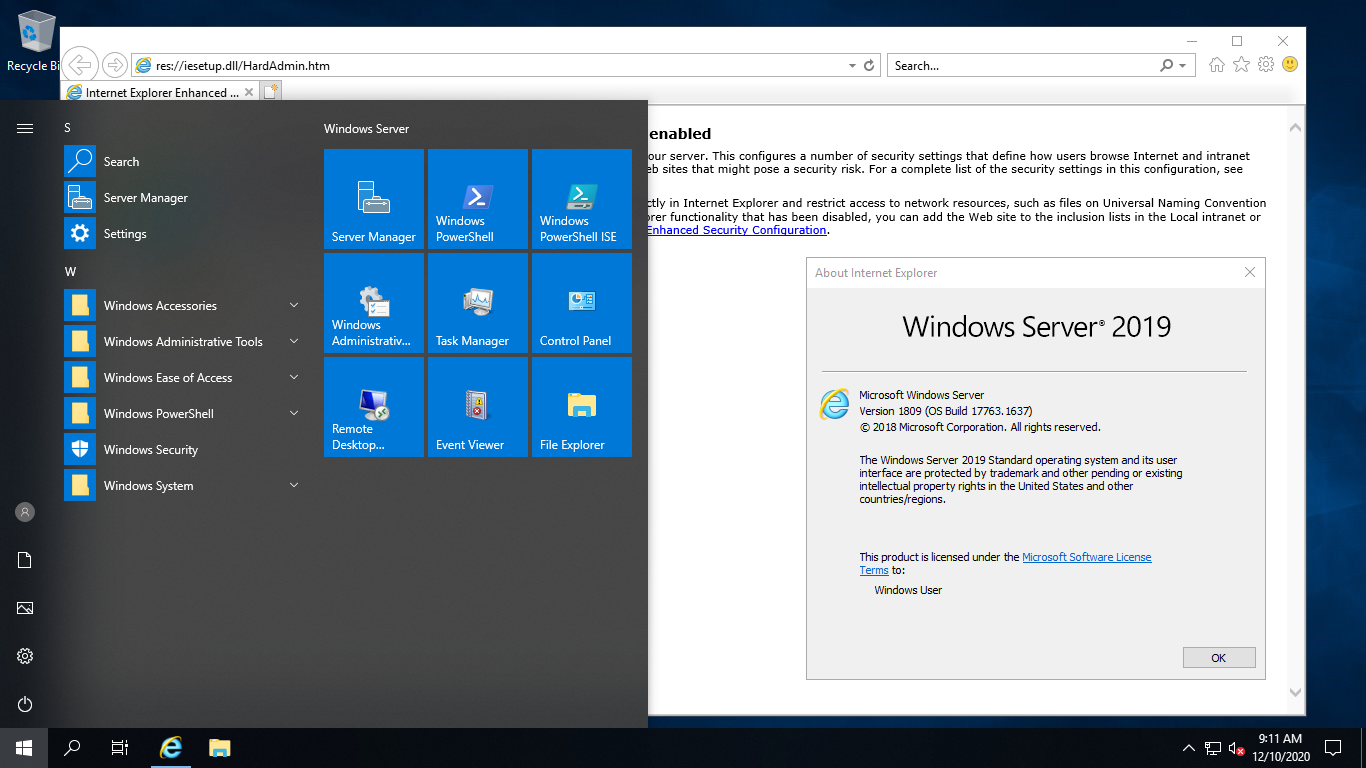The image size is (1366, 768).
Task: Open the search provider dropdown arrow
Action: [1182, 66]
